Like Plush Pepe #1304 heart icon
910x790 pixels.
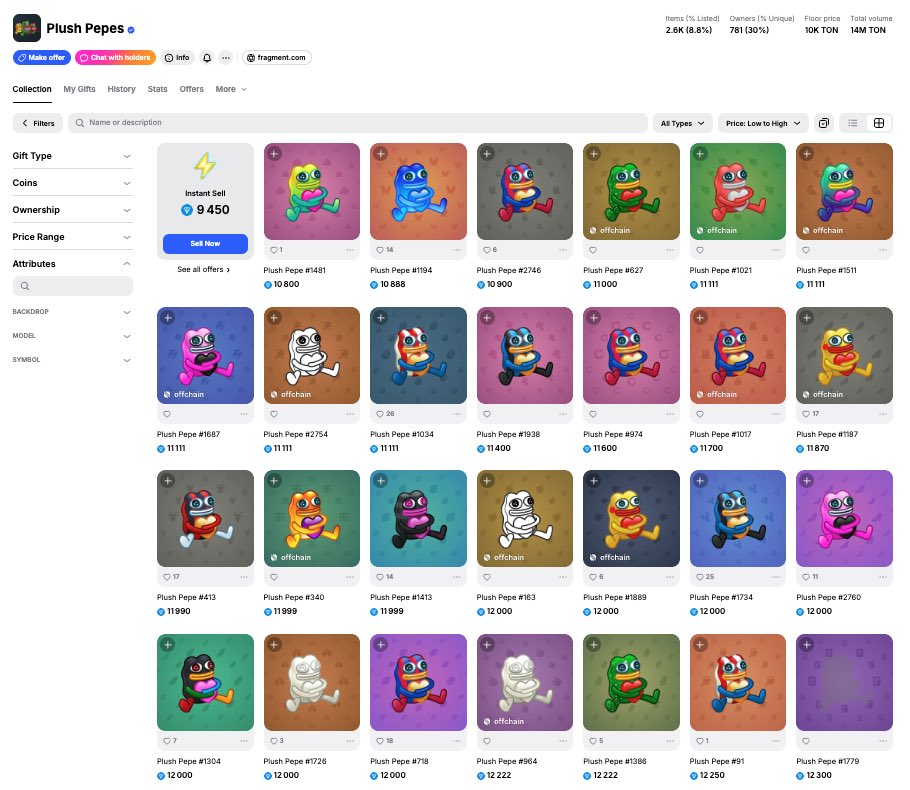167,741
